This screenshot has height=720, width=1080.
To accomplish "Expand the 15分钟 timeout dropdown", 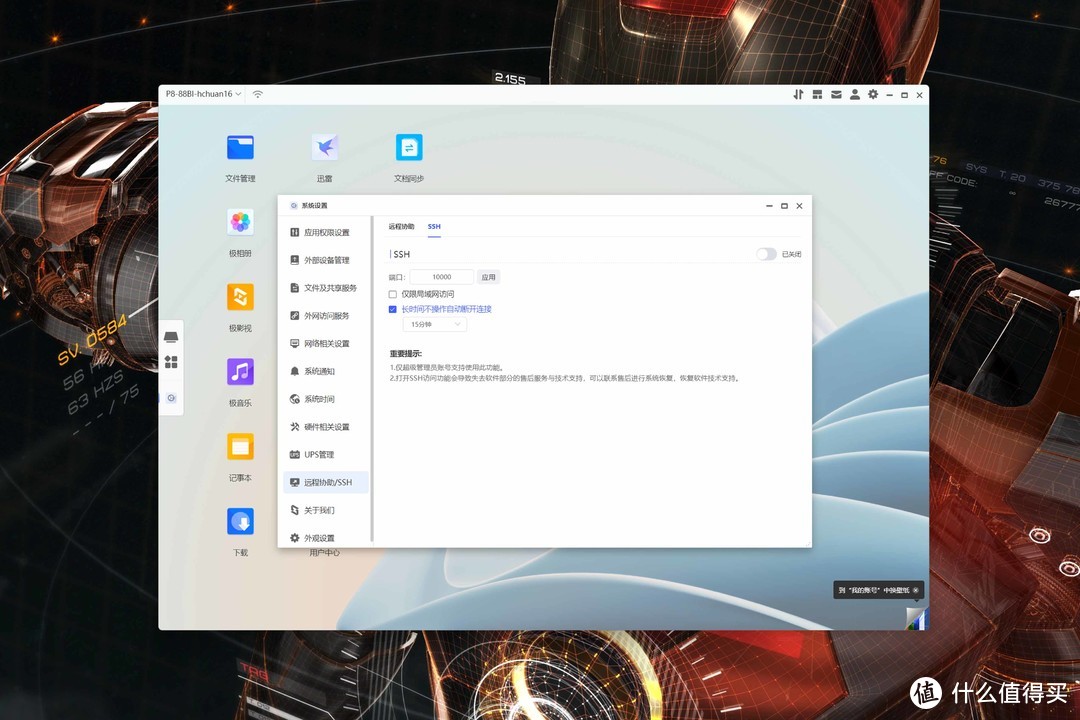I will click(x=435, y=325).
